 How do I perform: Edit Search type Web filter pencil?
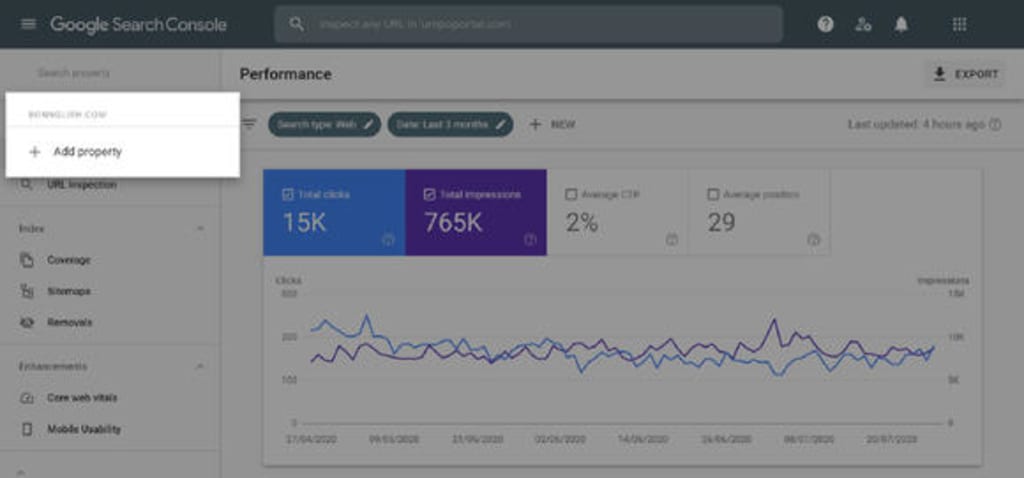point(369,124)
